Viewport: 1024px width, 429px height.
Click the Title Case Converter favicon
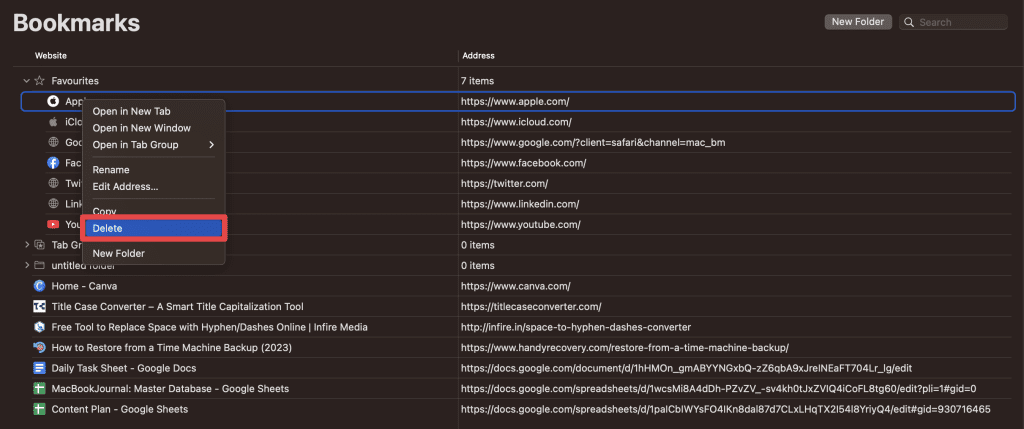(x=39, y=306)
